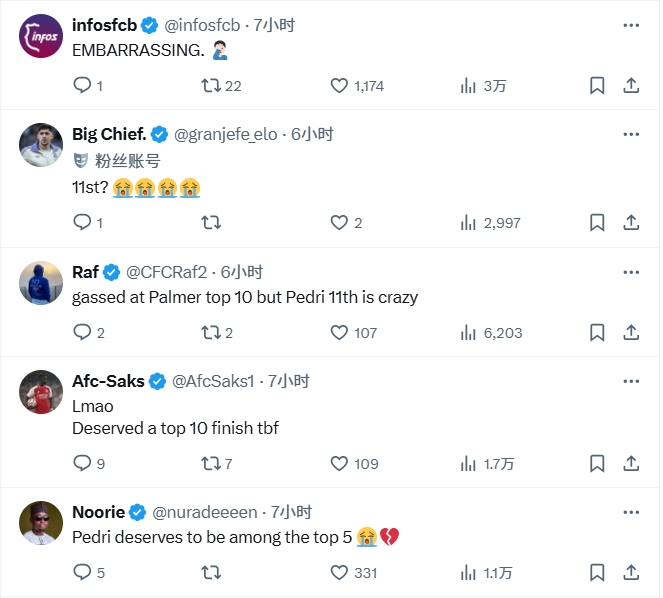Like Raf's tweet about Pedri 11th
This screenshot has height=598, width=663.
pyautogui.click(x=340, y=332)
